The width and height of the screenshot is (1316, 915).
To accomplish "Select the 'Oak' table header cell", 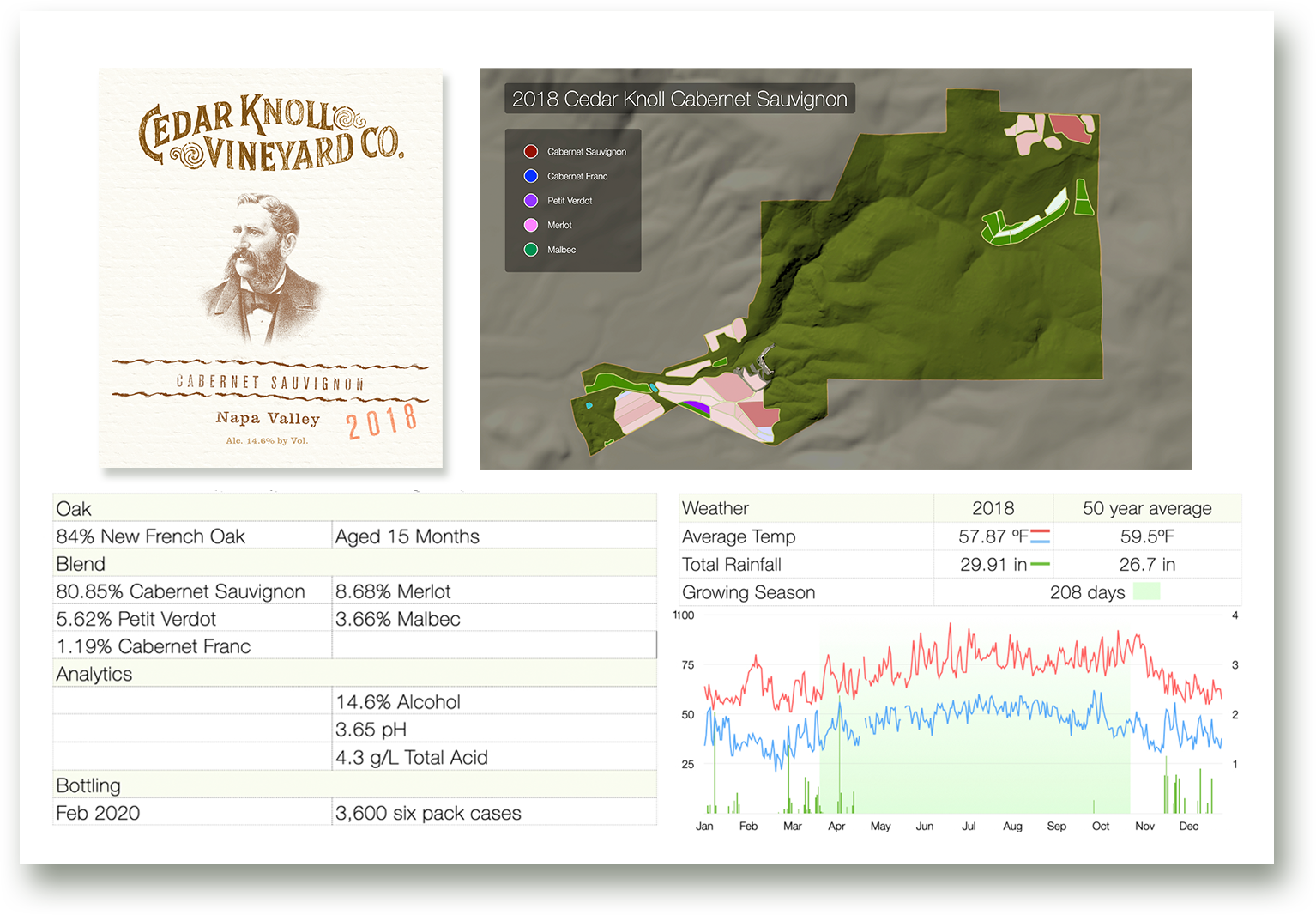I will pos(355,508).
